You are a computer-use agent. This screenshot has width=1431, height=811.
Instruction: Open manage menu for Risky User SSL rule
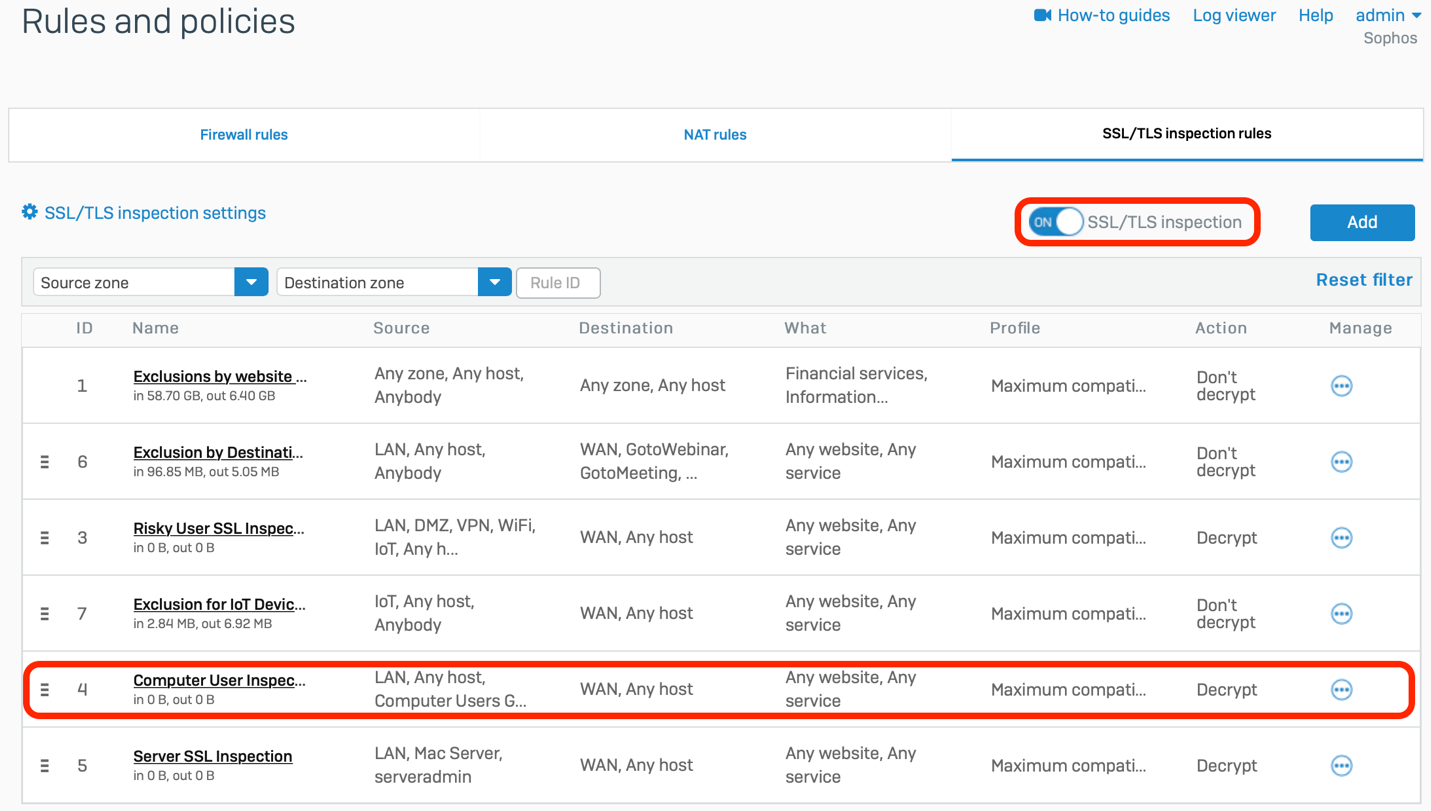click(x=1341, y=538)
